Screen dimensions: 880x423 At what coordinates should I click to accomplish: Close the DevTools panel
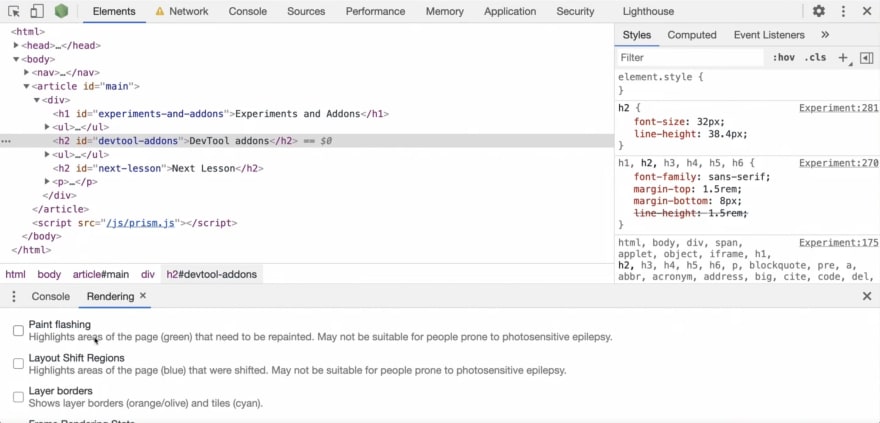click(x=867, y=11)
